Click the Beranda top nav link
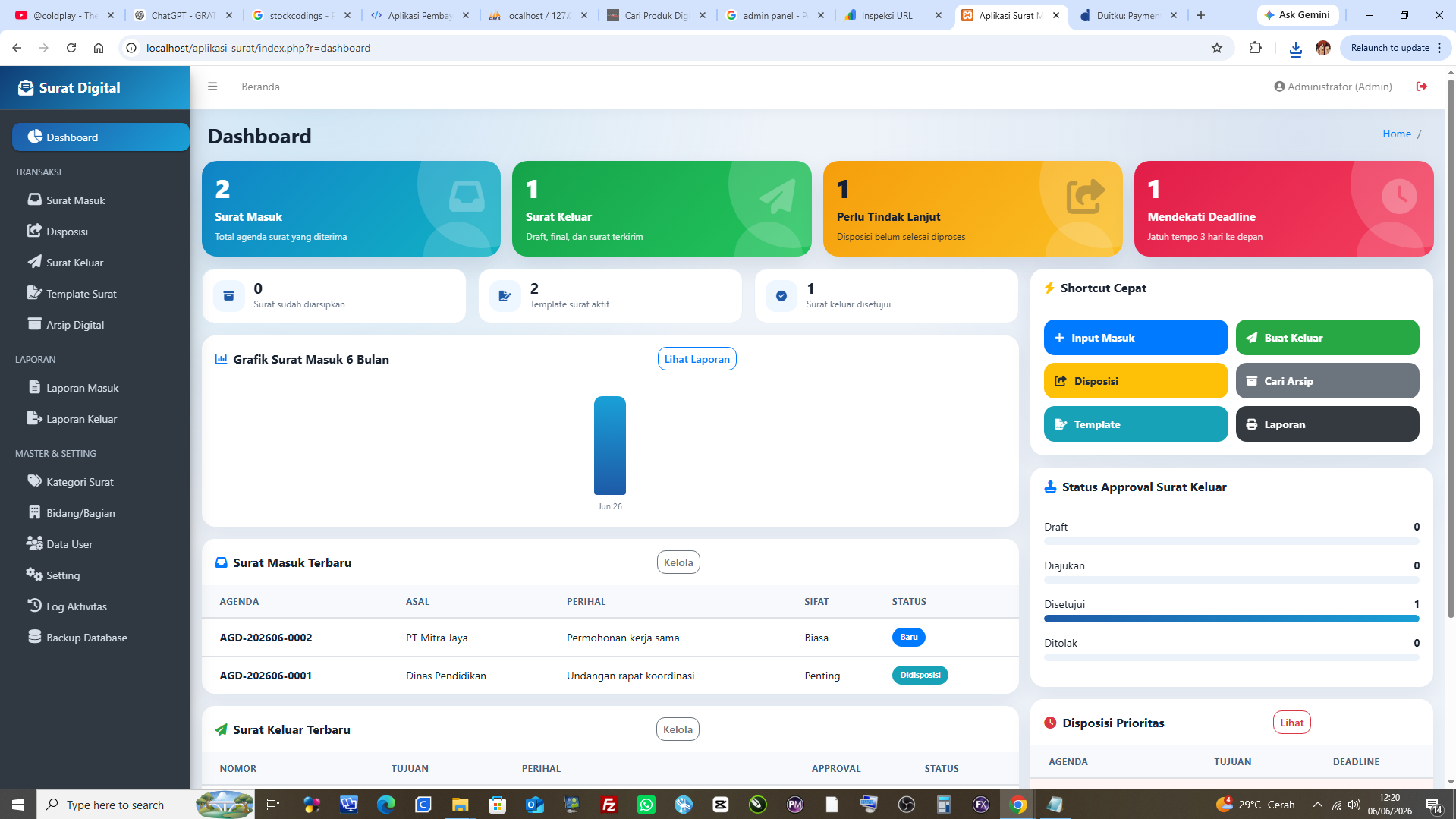The image size is (1456, 819). point(260,87)
